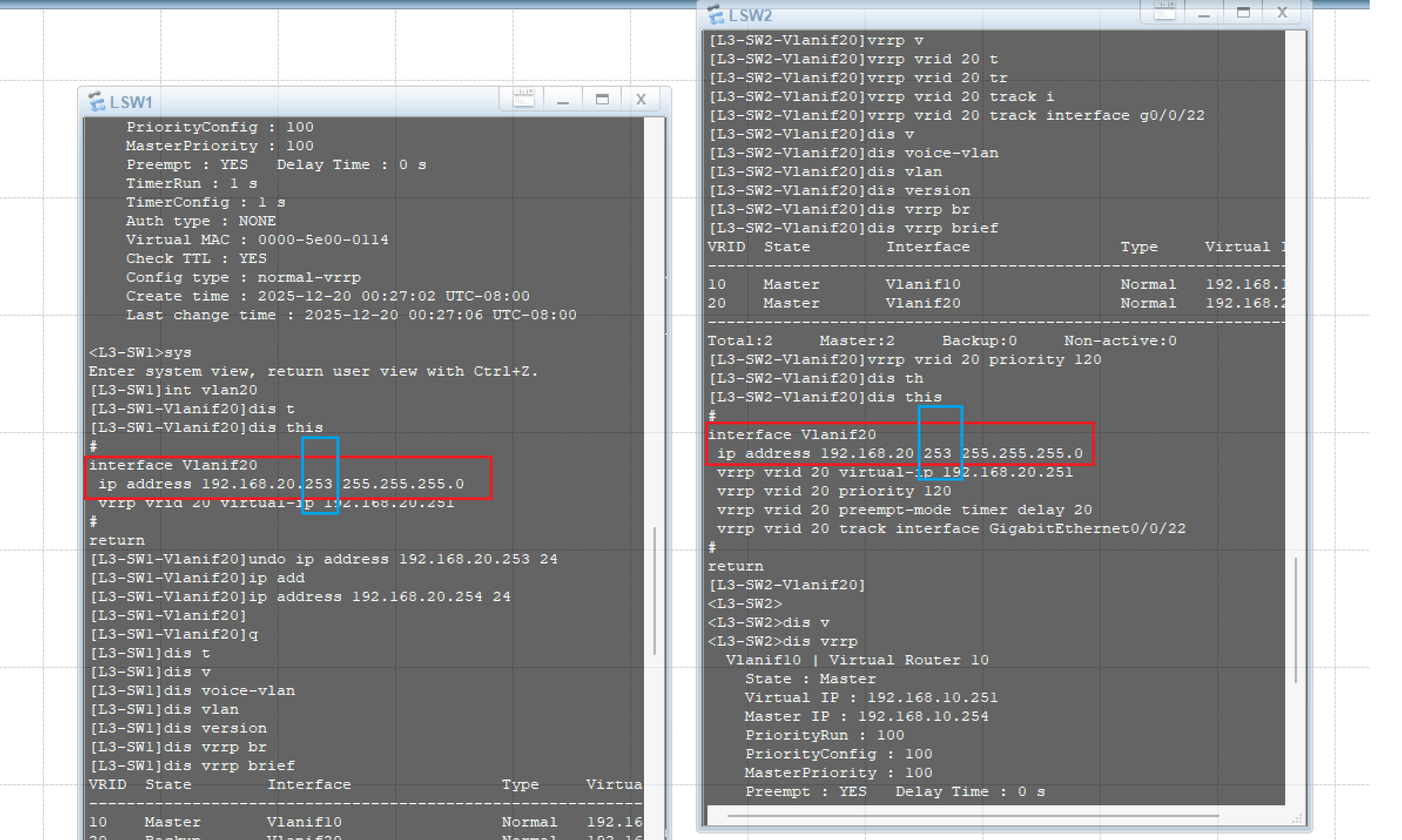Minimize the LSW2 terminal window

[1204, 13]
